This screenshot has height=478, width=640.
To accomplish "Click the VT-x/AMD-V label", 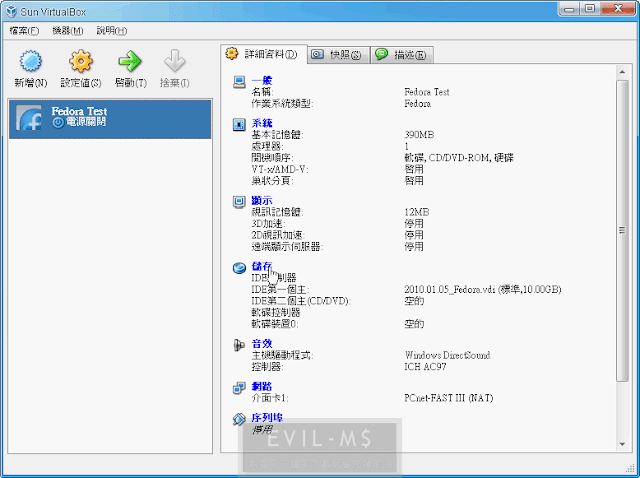I will [280, 169].
